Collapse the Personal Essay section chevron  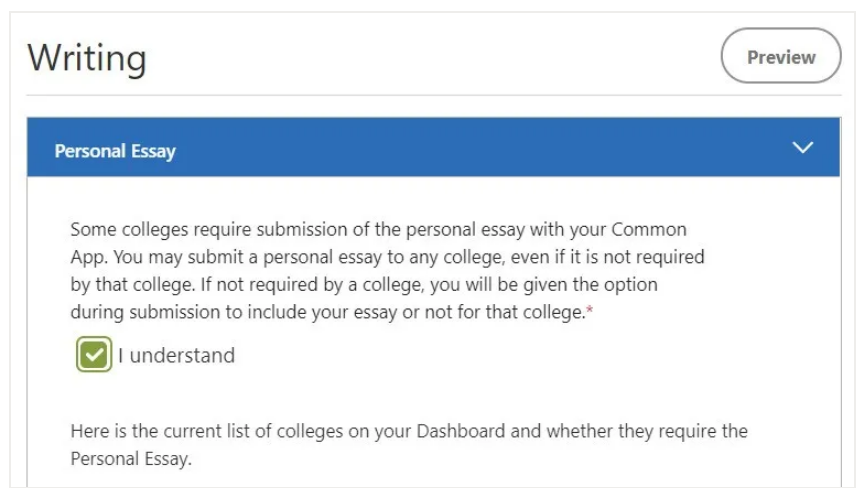802,147
